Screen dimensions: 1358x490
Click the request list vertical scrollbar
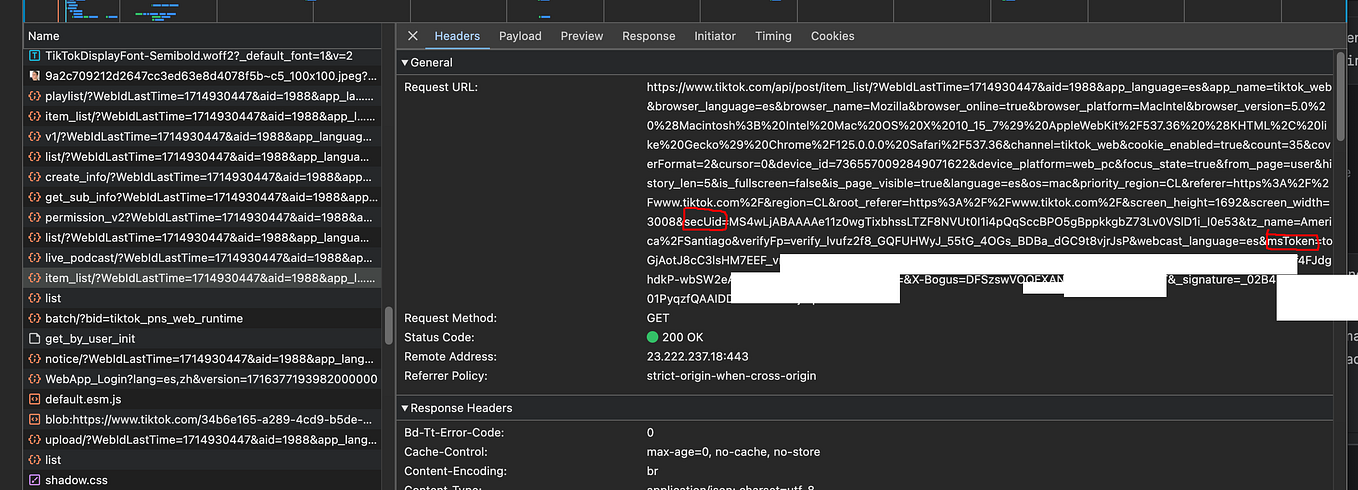[x=388, y=324]
